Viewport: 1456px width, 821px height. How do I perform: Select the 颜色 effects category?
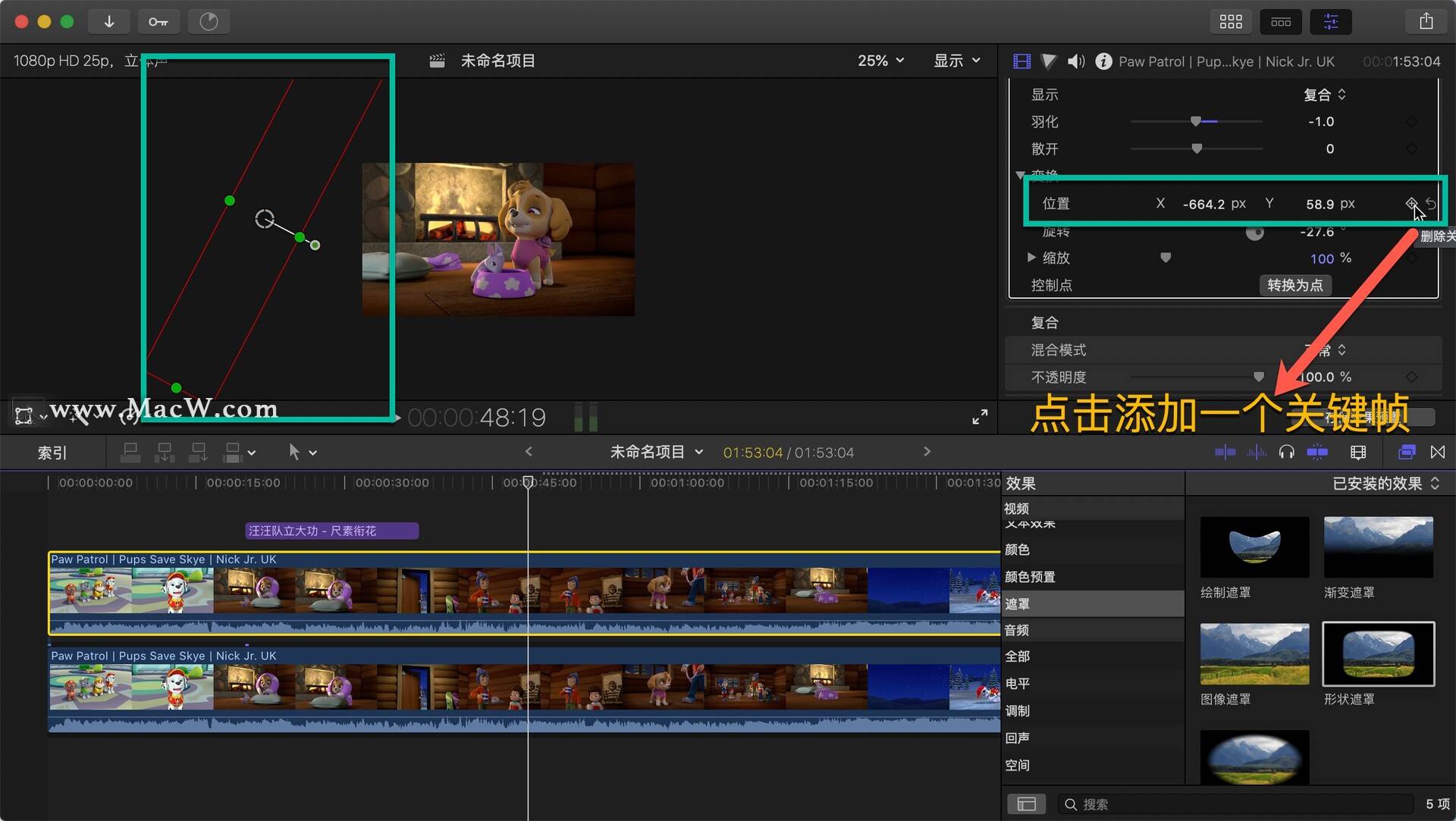(x=1017, y=550)
